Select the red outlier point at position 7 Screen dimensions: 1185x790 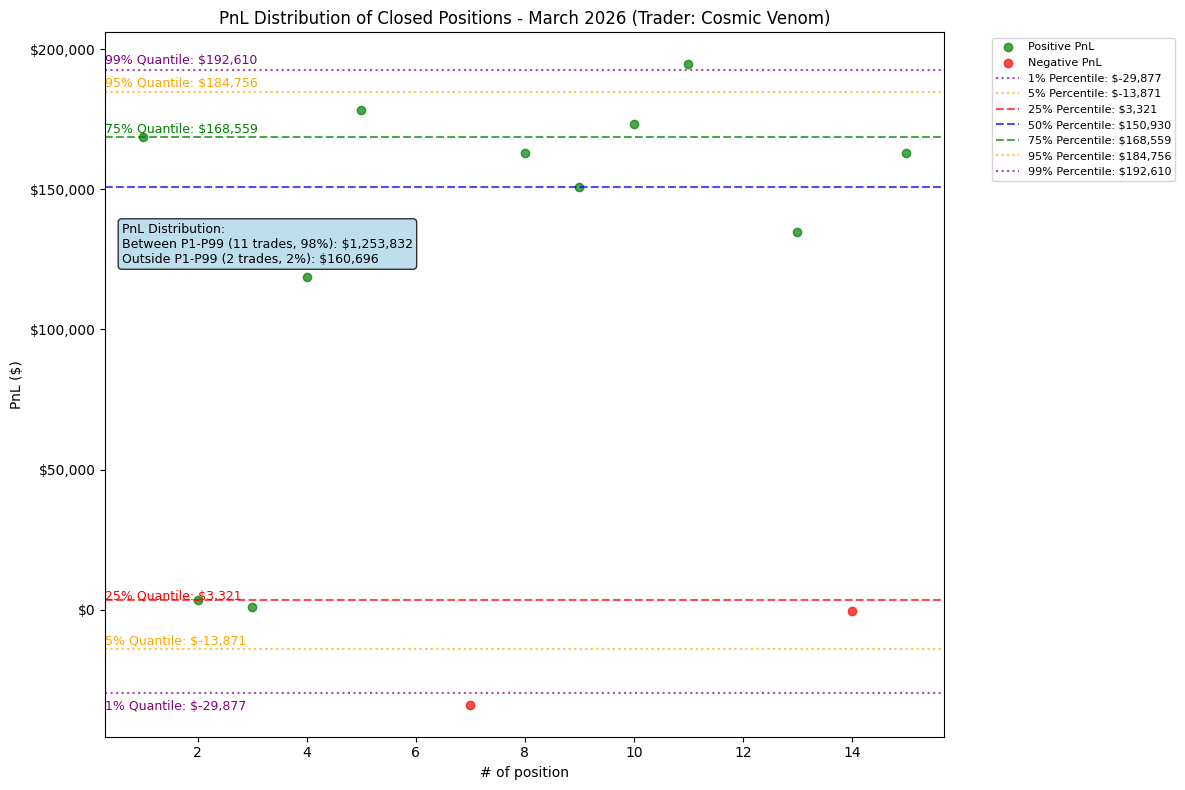point(470,705)
